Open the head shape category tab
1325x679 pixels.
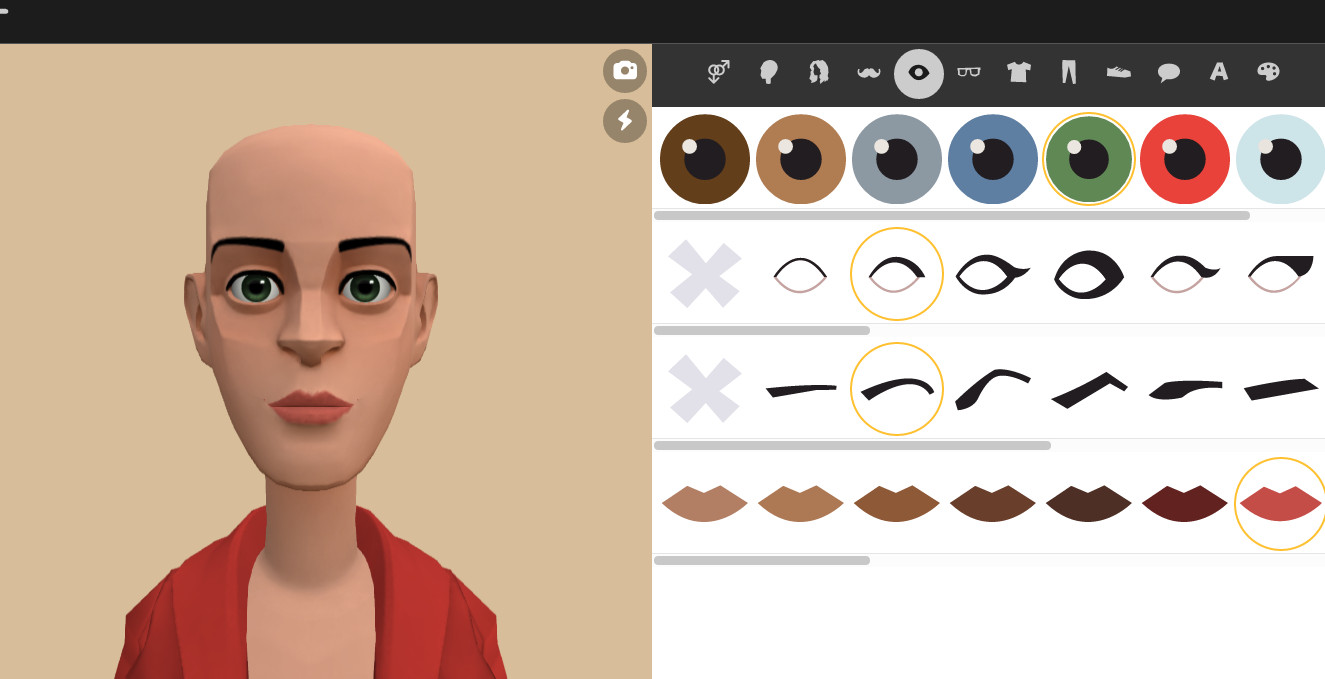(768, 72)
